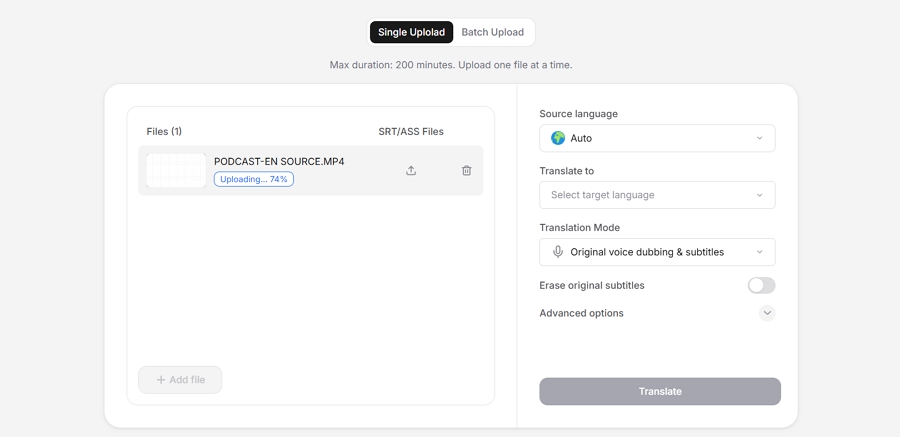This screenshot has height=437, width=900.
Task: Toggle Erase original subtitles switch
Action: point(762,285)
